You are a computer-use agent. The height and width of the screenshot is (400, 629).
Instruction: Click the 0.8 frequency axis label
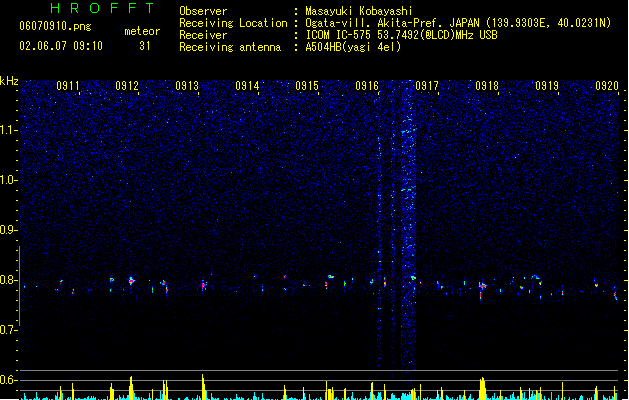click(x=8, y=280)
